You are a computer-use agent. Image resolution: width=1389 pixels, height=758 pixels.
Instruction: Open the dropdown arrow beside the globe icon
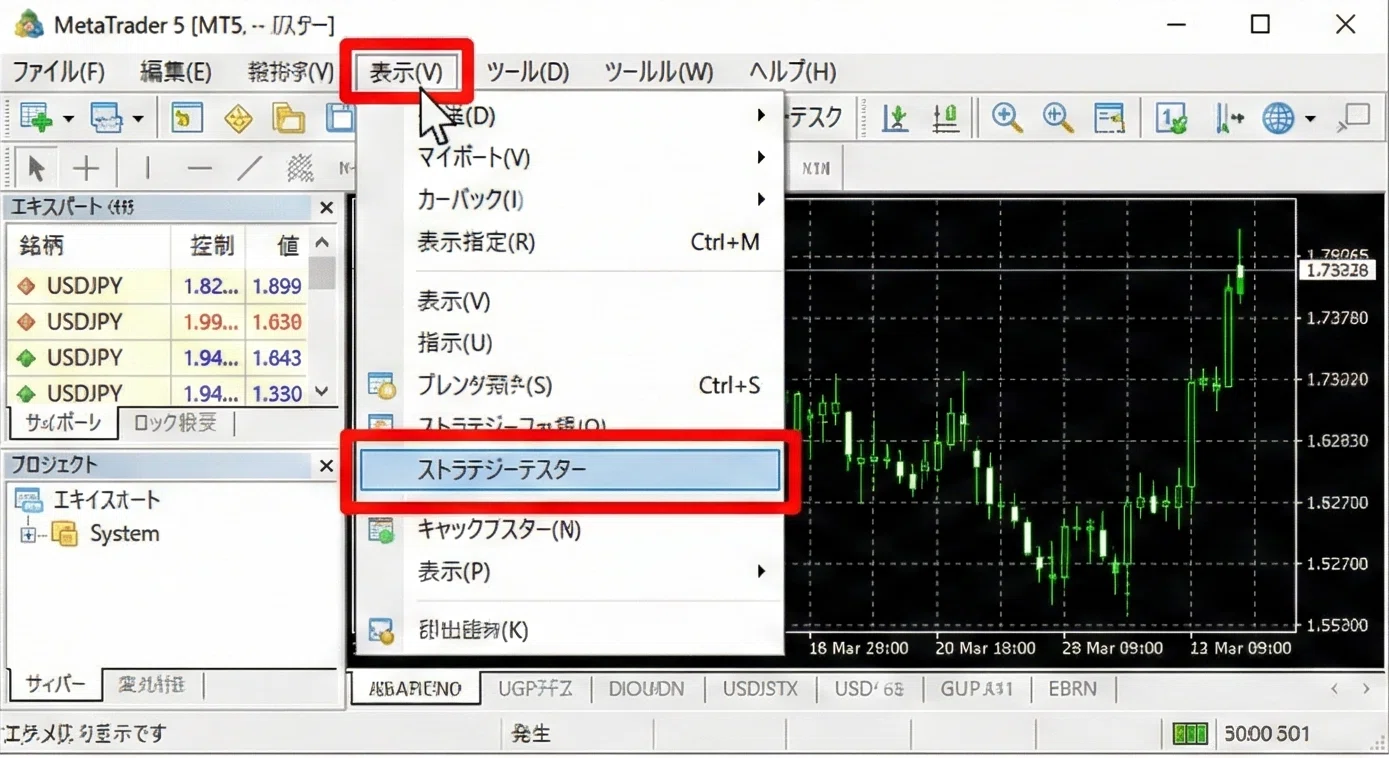click(1310, 120)
